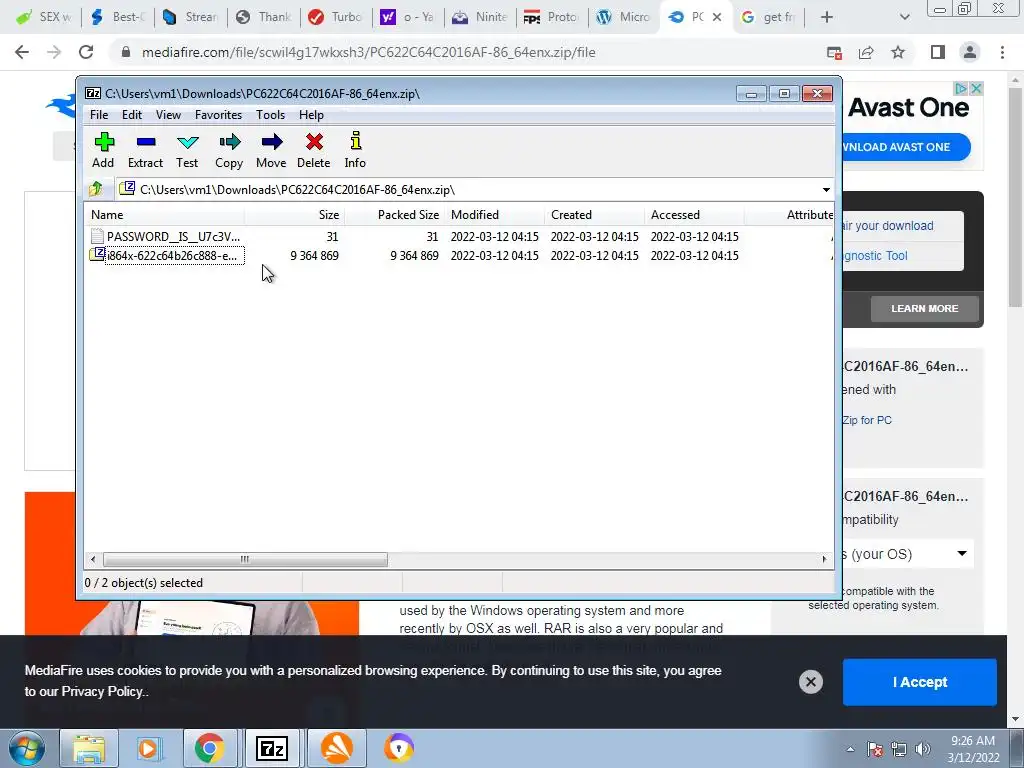Click the LEARN MORE button
This screenshot has height=768, width=1024.
click(924, 308)
